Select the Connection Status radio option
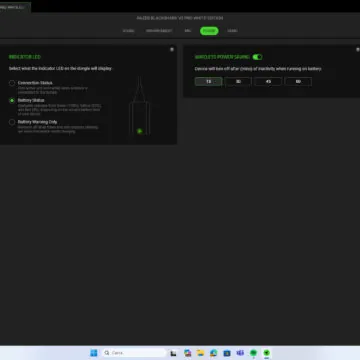The height and width of the screenshot is (360, 360). tap(12, 83)
